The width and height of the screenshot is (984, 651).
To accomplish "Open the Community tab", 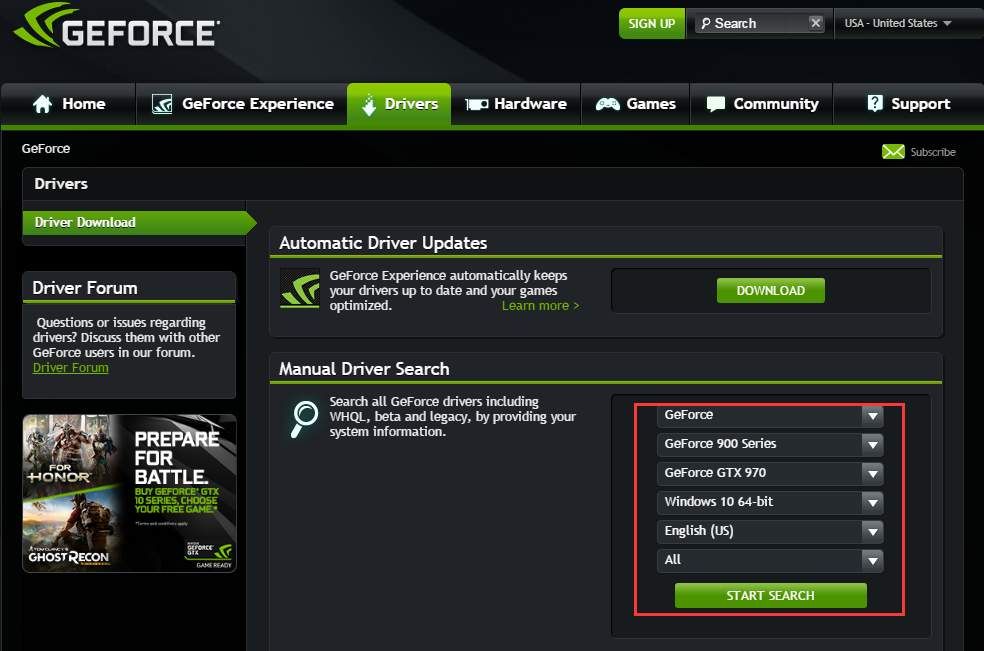I will pos(762,104).
